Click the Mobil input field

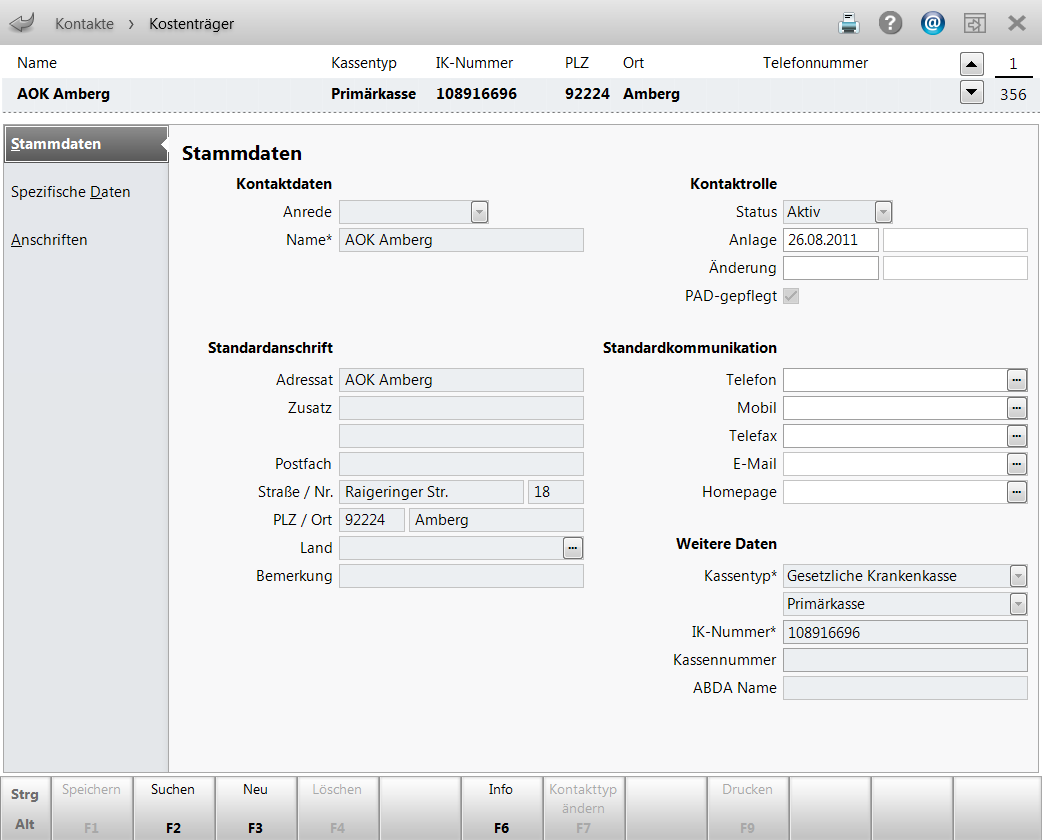[x=895, y=408]
